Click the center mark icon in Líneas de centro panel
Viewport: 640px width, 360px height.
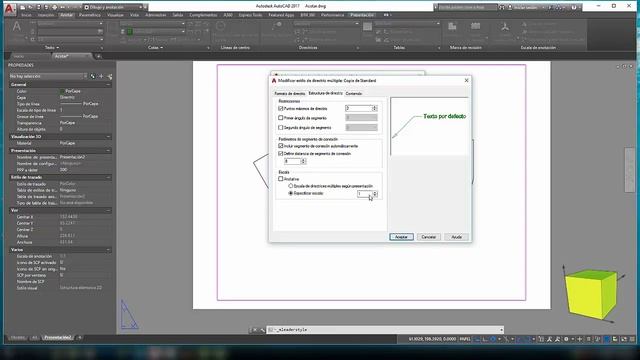(x=220, y=27)
